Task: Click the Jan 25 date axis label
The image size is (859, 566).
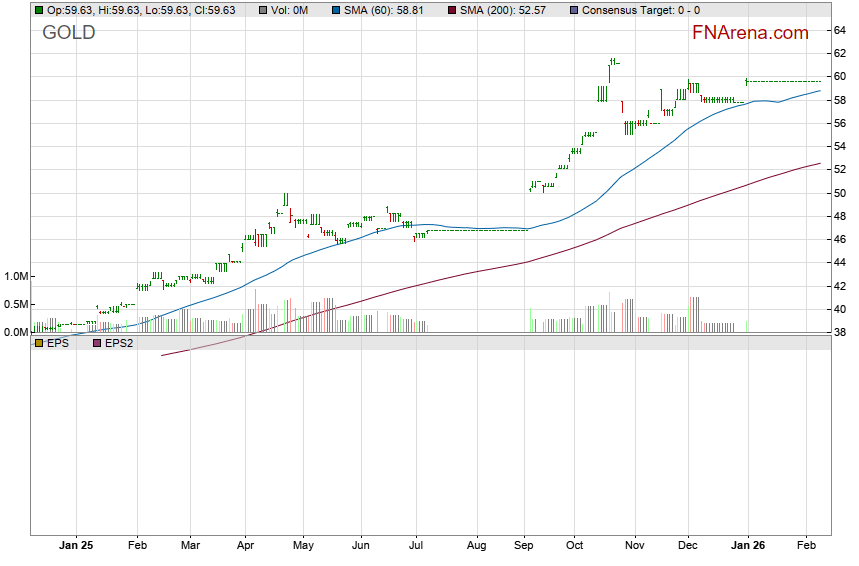Action: coord(76,546)
